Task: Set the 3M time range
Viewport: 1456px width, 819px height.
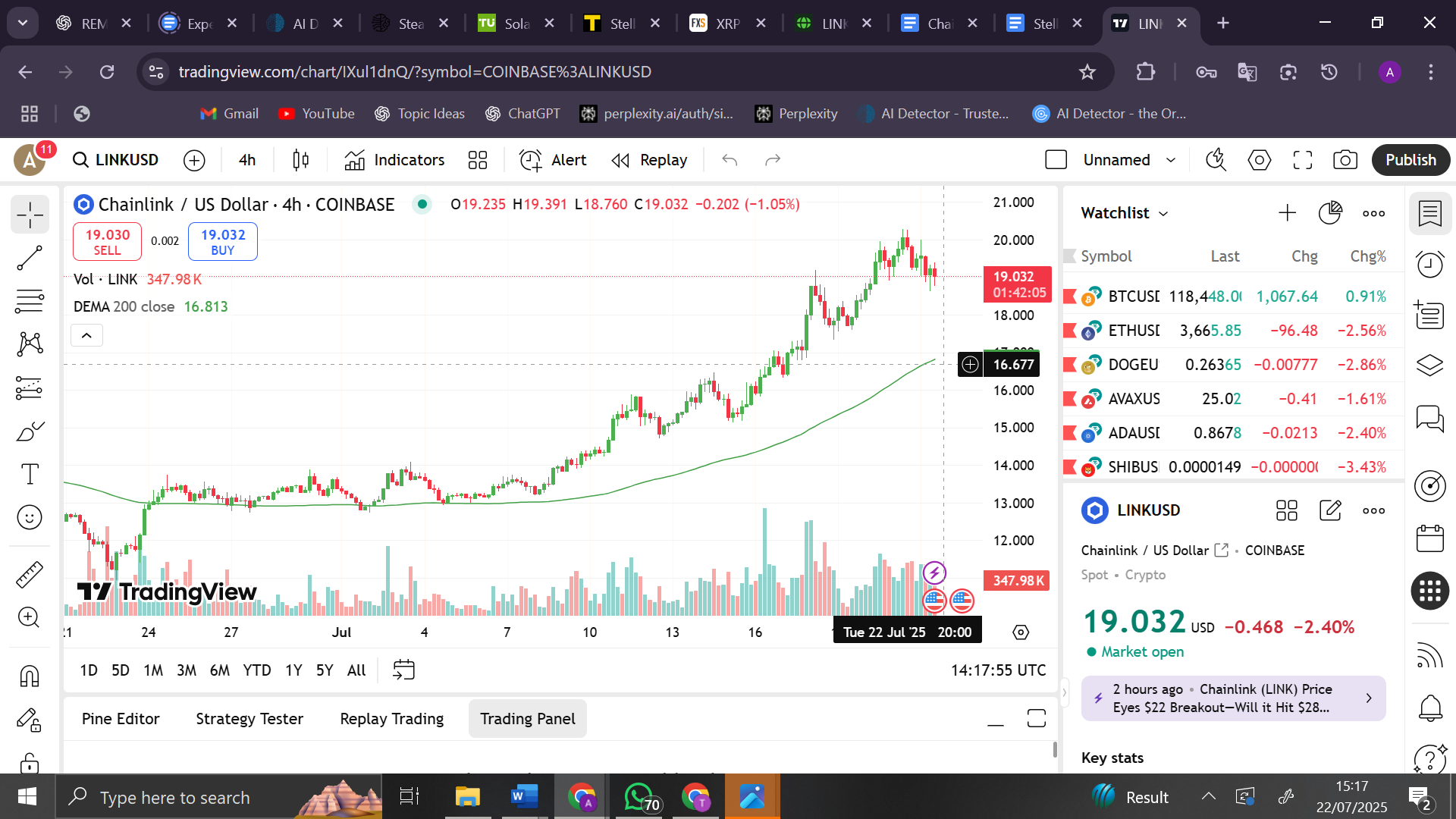Action: point(187,670)
